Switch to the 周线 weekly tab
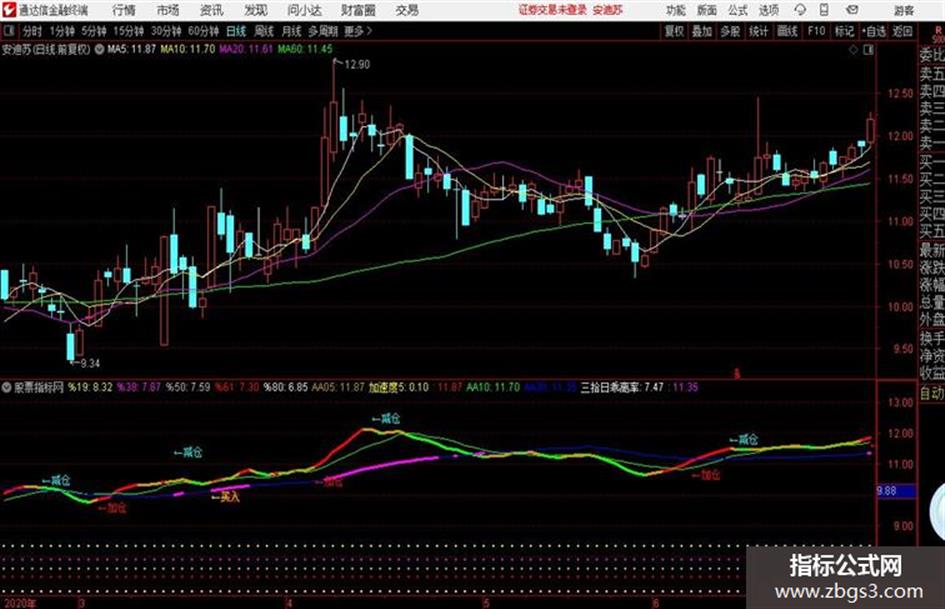Image resolution: width=945 pixels, height=609 pixels. (263, 31)
